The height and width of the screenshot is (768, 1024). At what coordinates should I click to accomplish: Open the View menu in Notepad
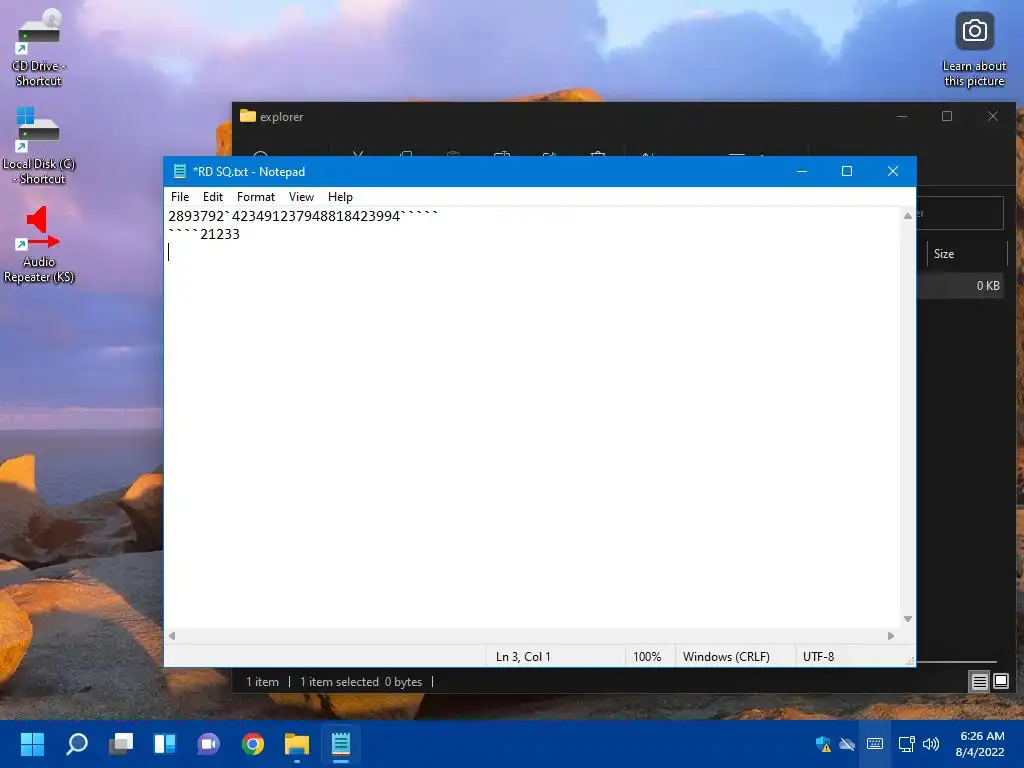tap(301, 197)
